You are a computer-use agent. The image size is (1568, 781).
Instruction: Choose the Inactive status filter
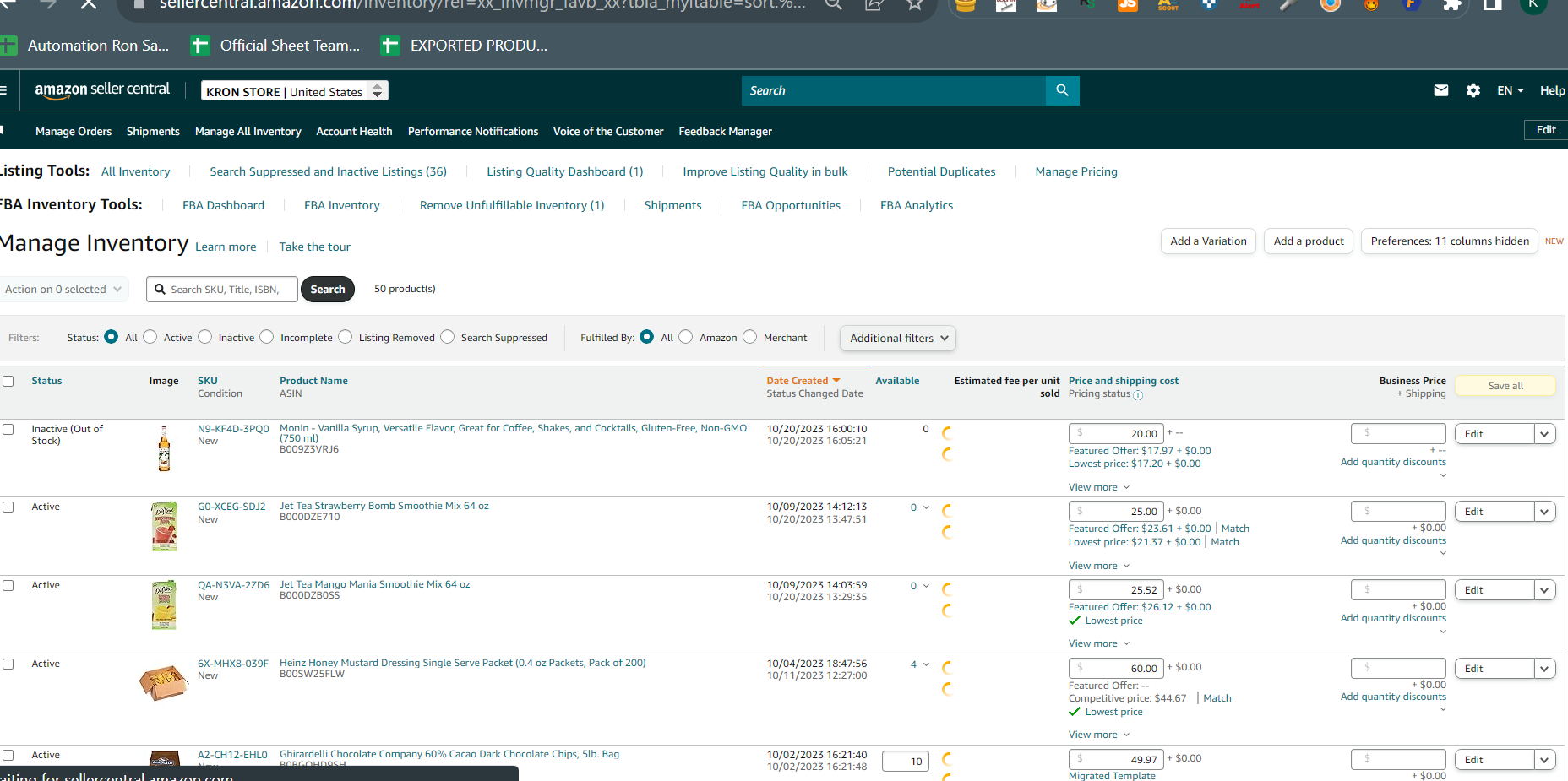(x=205, y=337)
